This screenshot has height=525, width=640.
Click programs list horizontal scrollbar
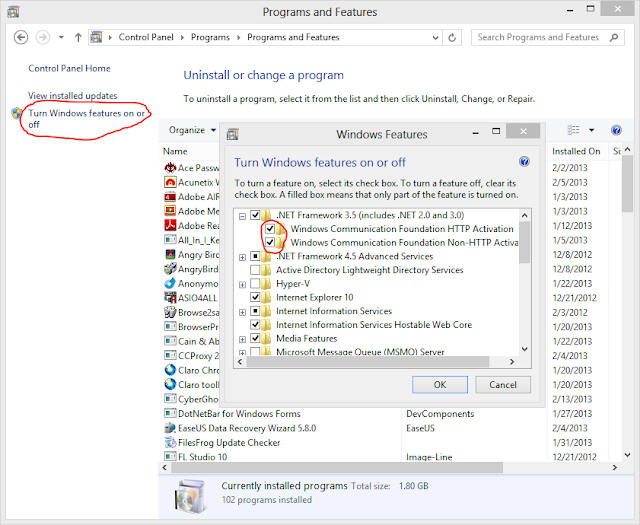point(337,467)
